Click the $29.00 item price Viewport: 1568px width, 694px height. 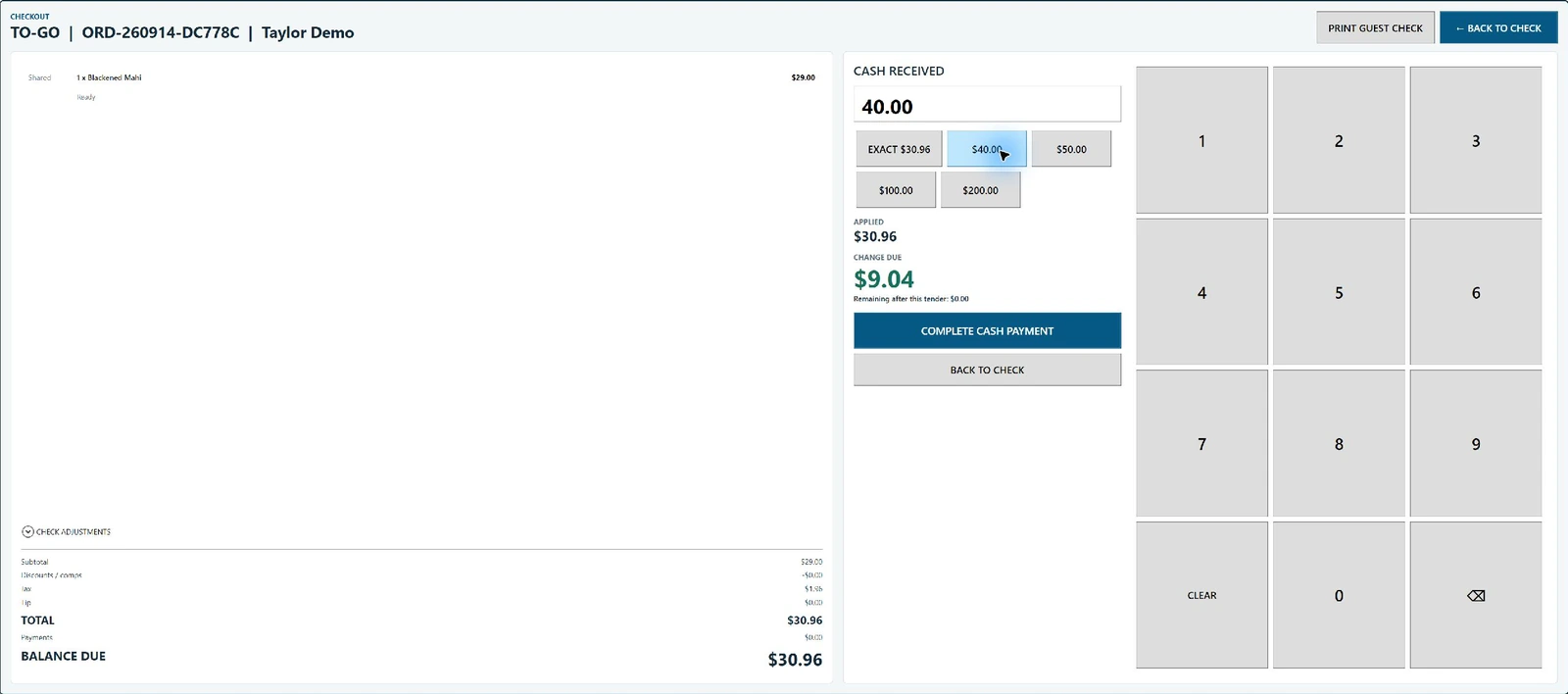coord(803,77)
